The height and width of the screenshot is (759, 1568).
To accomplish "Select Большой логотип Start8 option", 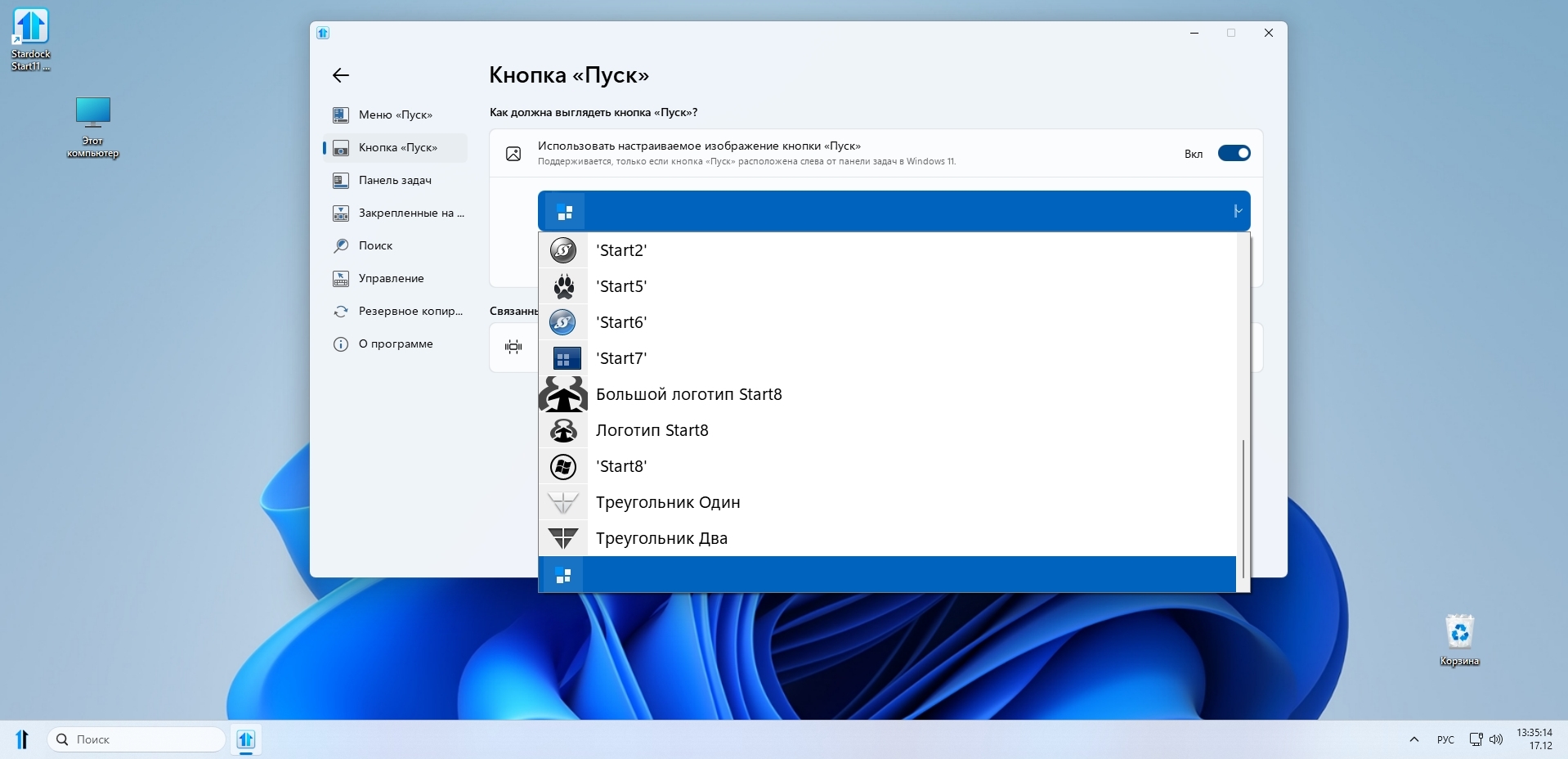I will (x=887, y=394).
